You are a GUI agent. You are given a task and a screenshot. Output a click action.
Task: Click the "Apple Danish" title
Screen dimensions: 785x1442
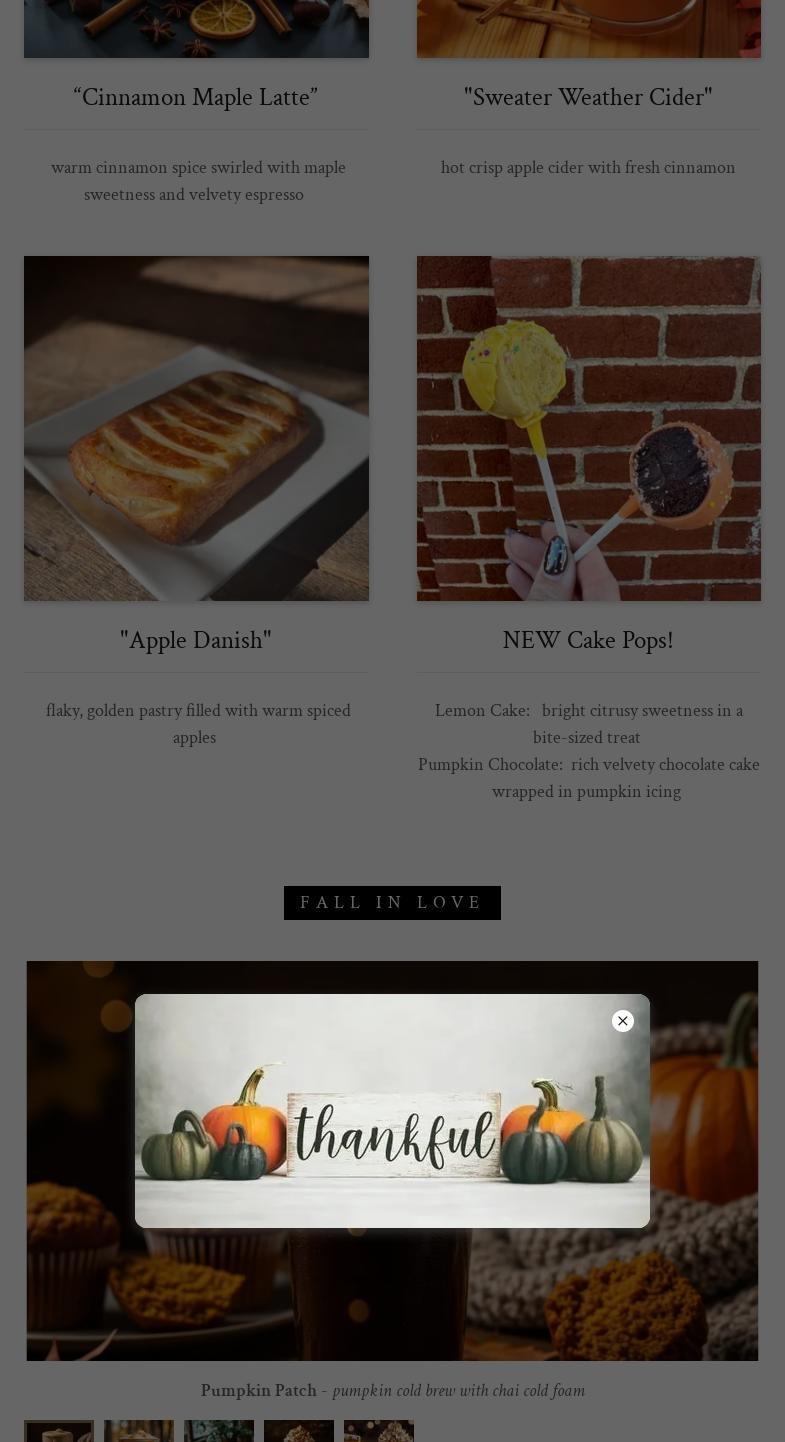196,640
